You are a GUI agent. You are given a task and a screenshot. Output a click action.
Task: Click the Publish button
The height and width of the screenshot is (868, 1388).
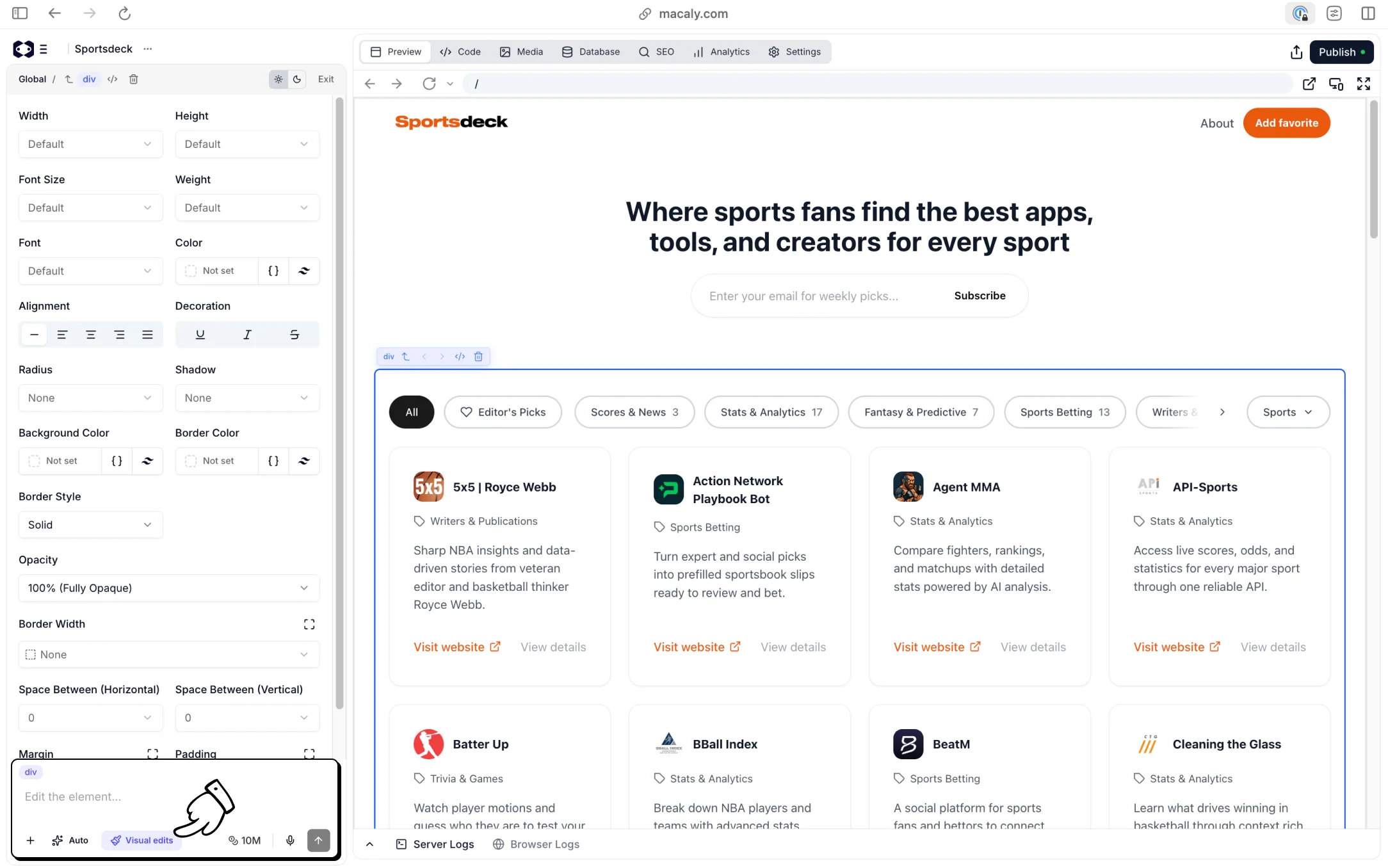1342,52
